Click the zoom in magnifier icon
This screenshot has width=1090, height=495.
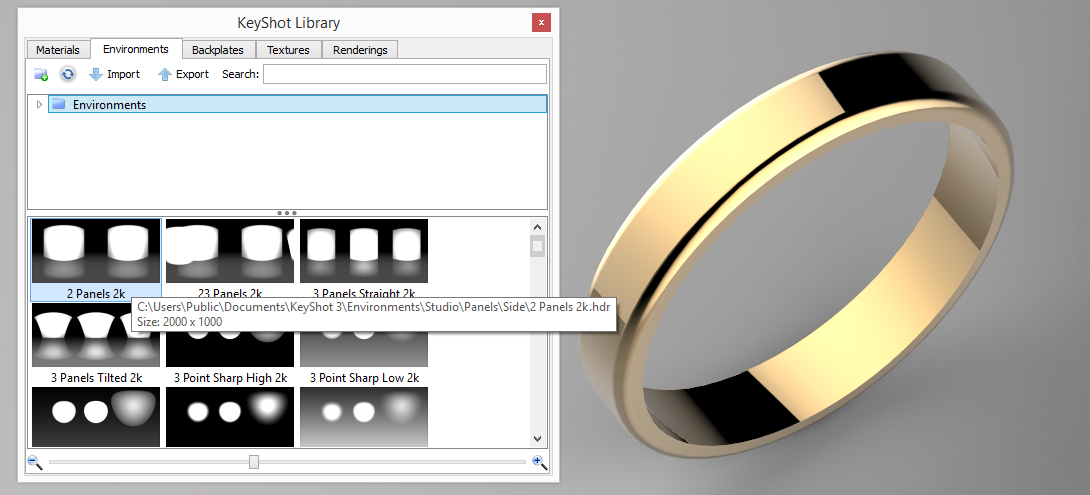click(539, 462)
